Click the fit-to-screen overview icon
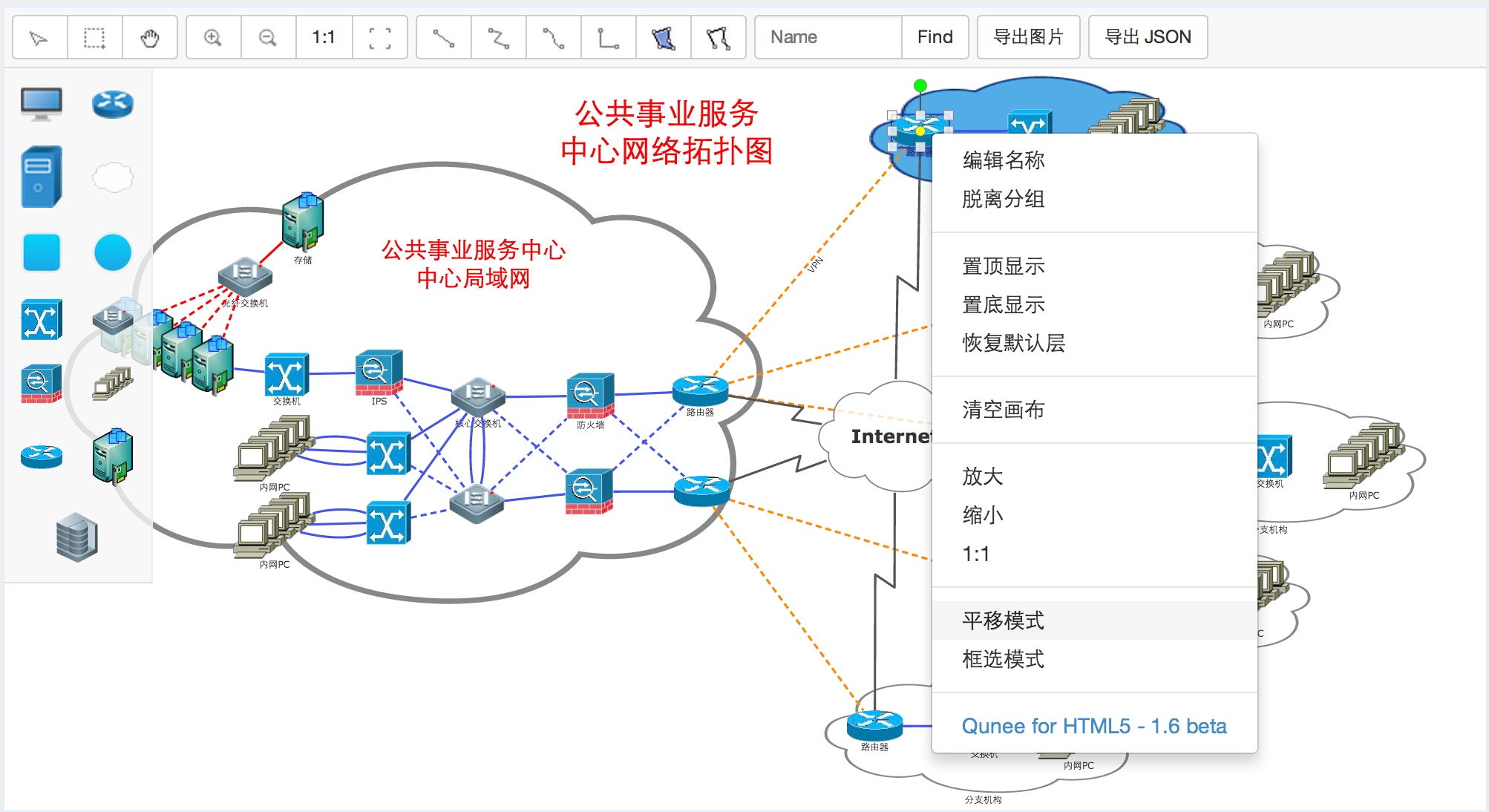The width and height of the screenshot is (1489, 812). [x=380, y=37]
